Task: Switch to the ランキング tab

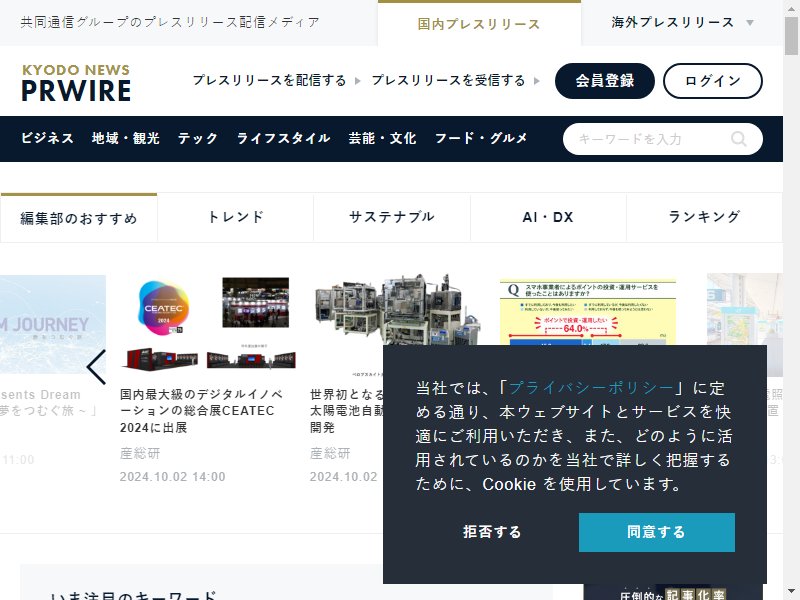Action: click(x=704, y=217)
